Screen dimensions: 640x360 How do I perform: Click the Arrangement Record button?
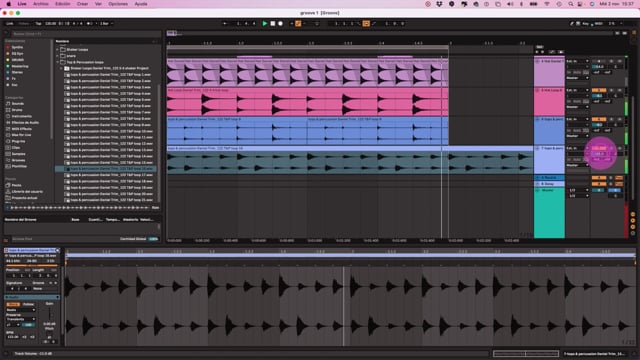pos(280,24)
